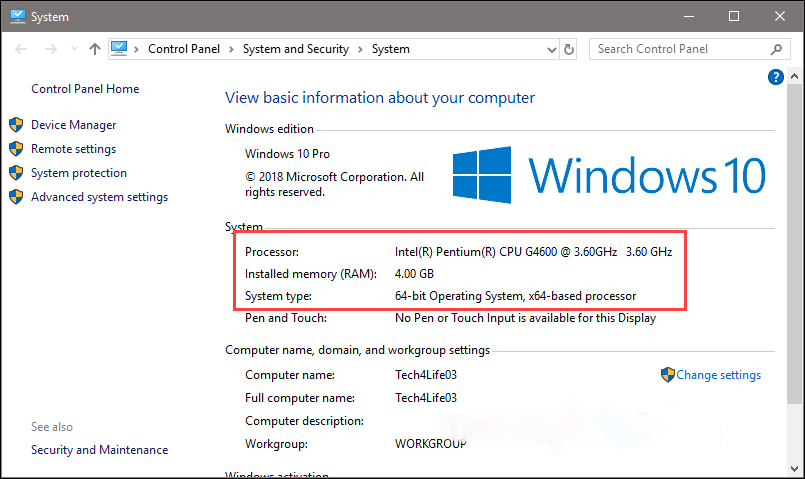Click the Back navigation arrow
The image size is (805, 479).
click(22, 49)
